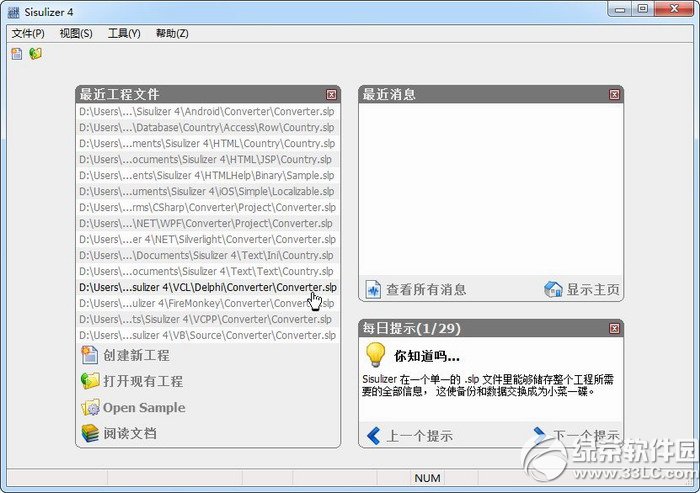Click the 阅读文档 books icon
This screenshot has width=700, height=493.
pyautogui.click(x=90, y=433)
